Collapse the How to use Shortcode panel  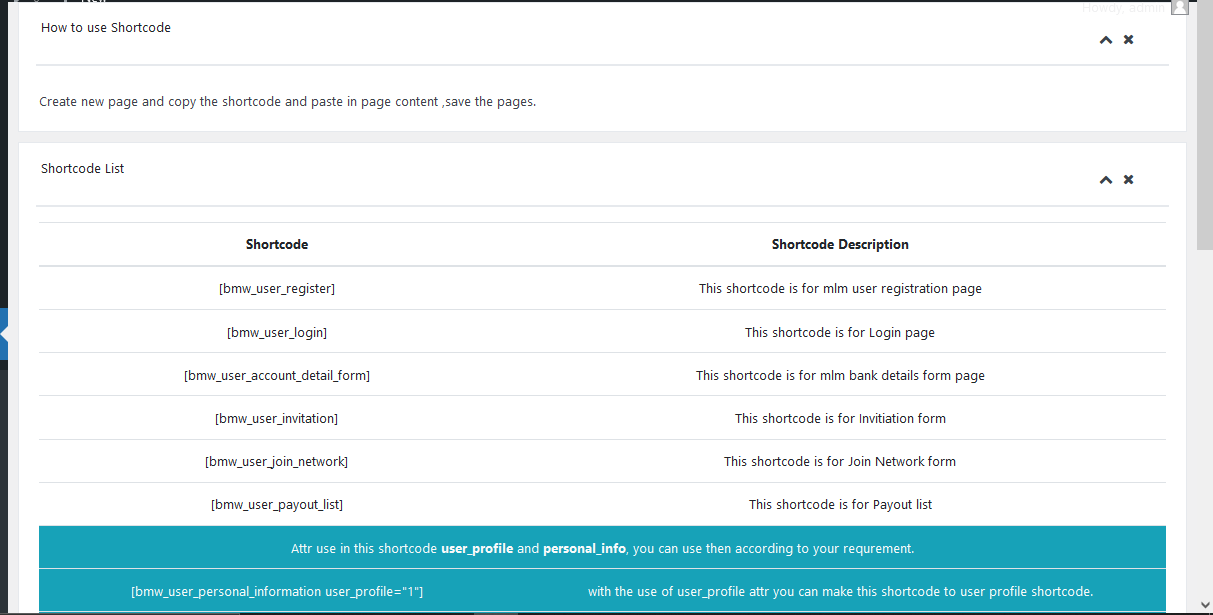[x=1105, y=40]
